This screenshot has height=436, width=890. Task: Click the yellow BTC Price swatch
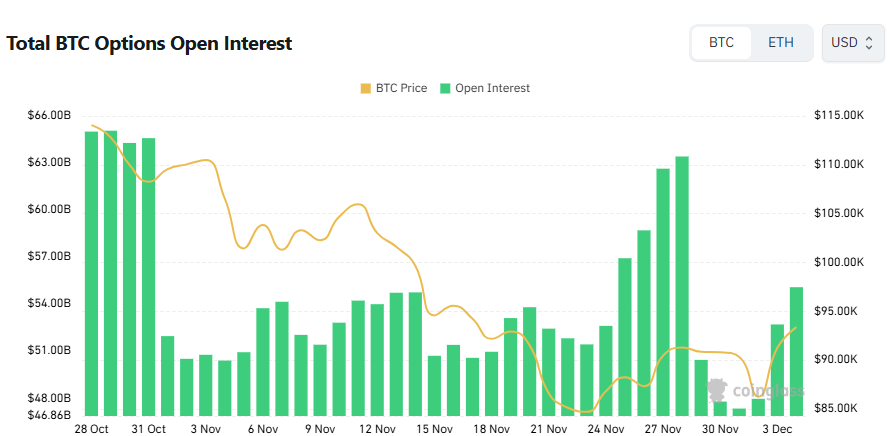pos(365,88)
